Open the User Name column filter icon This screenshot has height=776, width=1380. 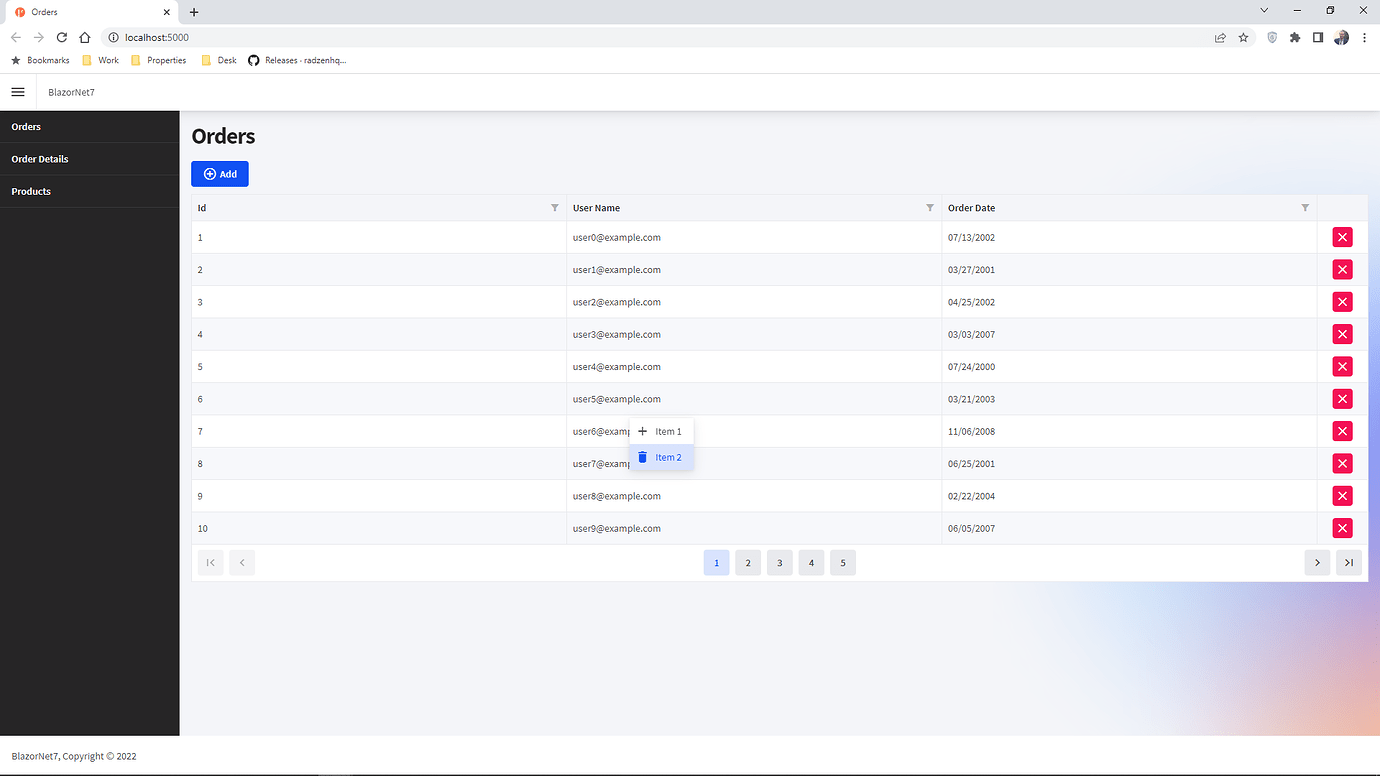[930, 207]
